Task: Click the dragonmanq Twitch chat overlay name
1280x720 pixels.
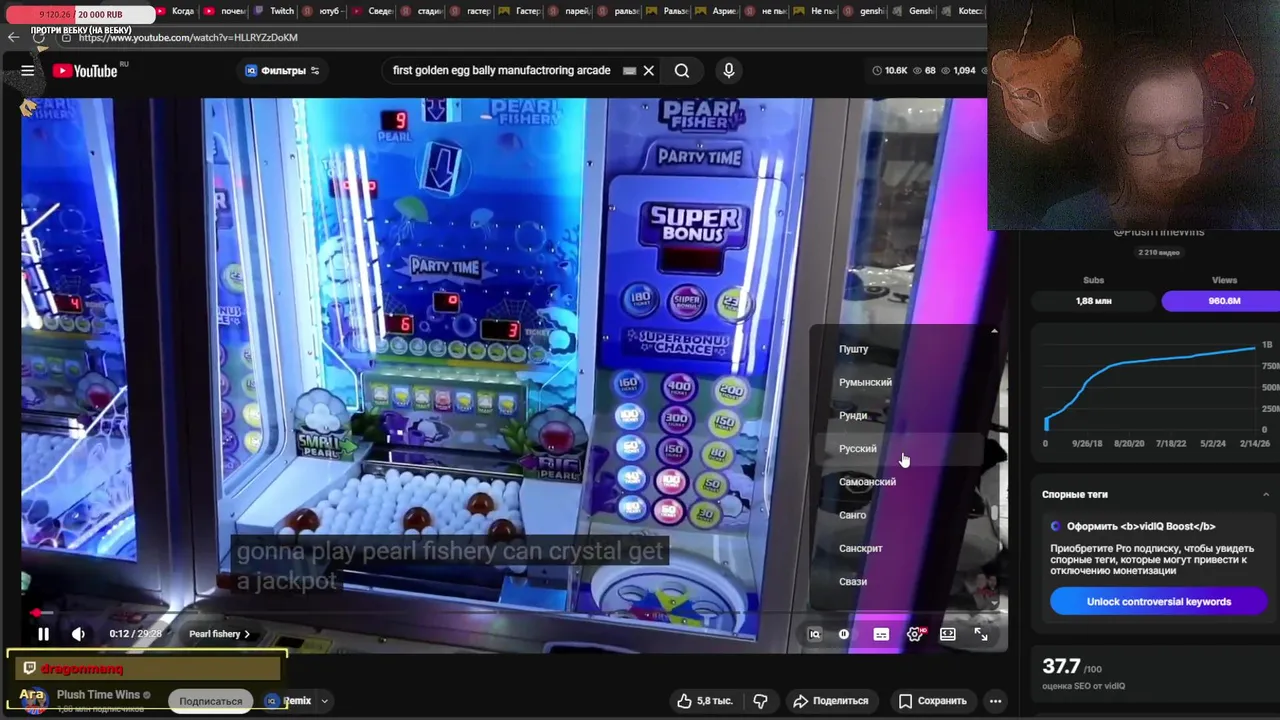Action: pos(82,668)
